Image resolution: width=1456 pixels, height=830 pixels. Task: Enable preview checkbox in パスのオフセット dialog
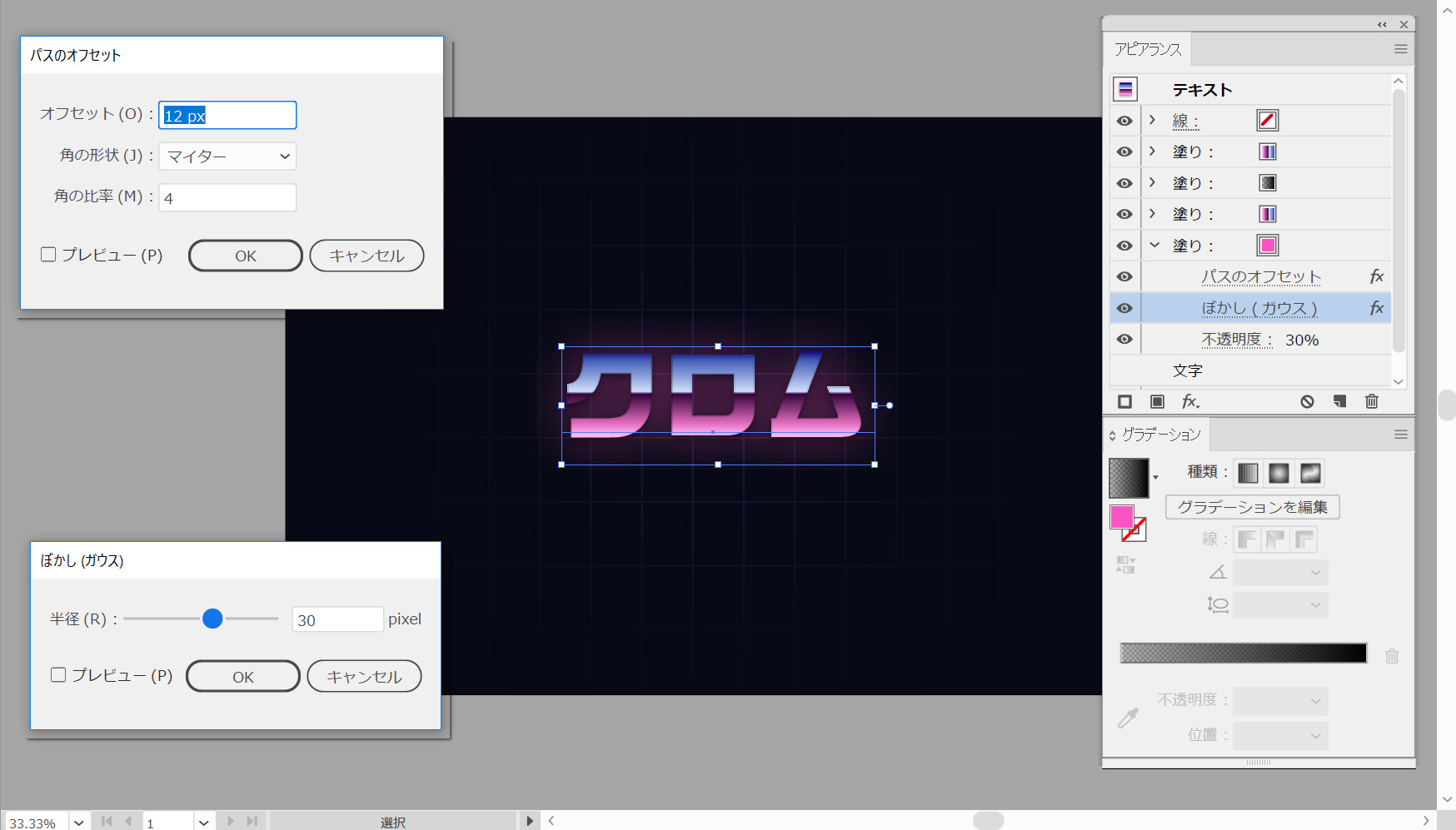pos(48,255)
